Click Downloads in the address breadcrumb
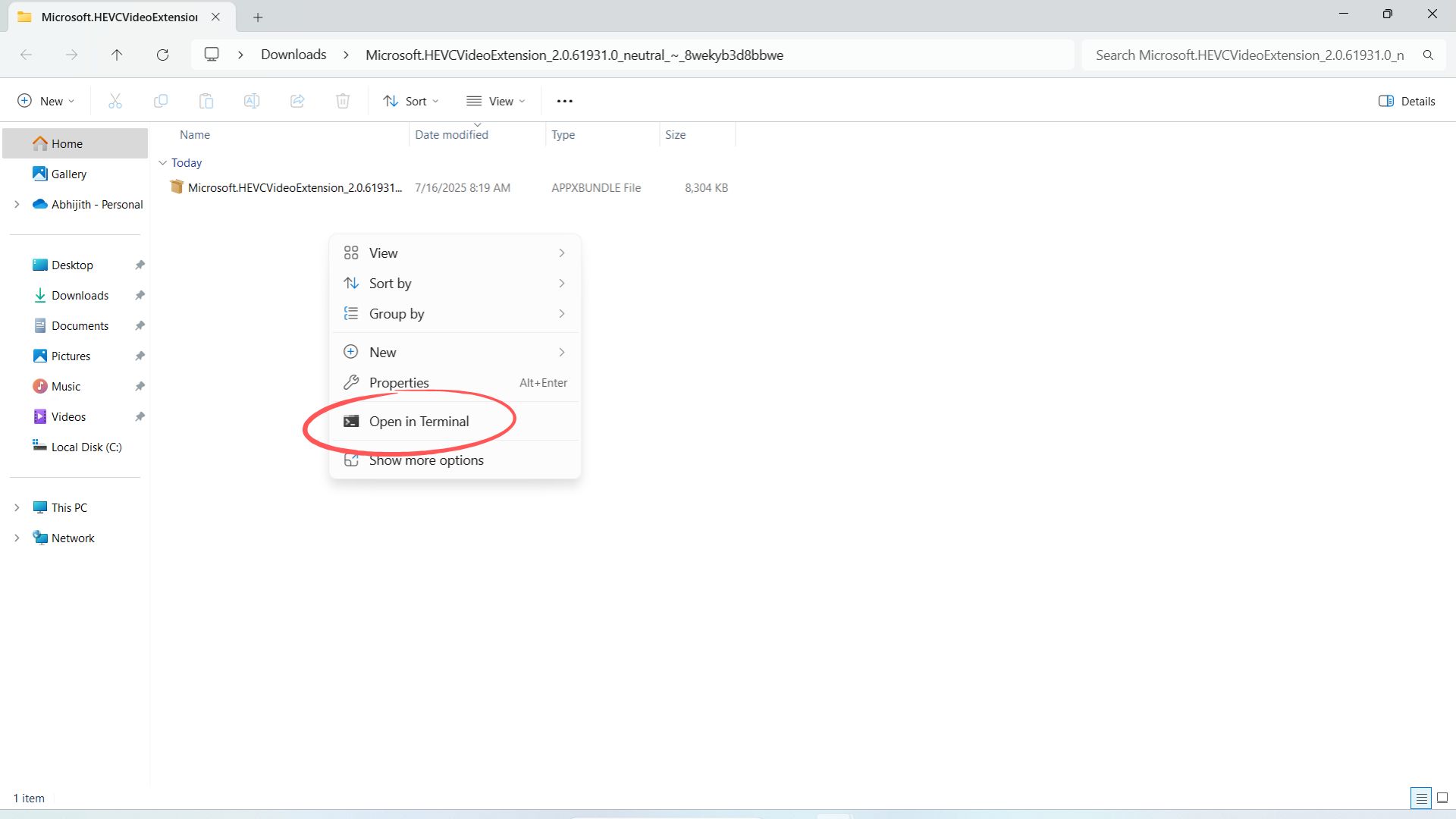This screenshot has width=1456, height=819. click(x=293, y=55)
